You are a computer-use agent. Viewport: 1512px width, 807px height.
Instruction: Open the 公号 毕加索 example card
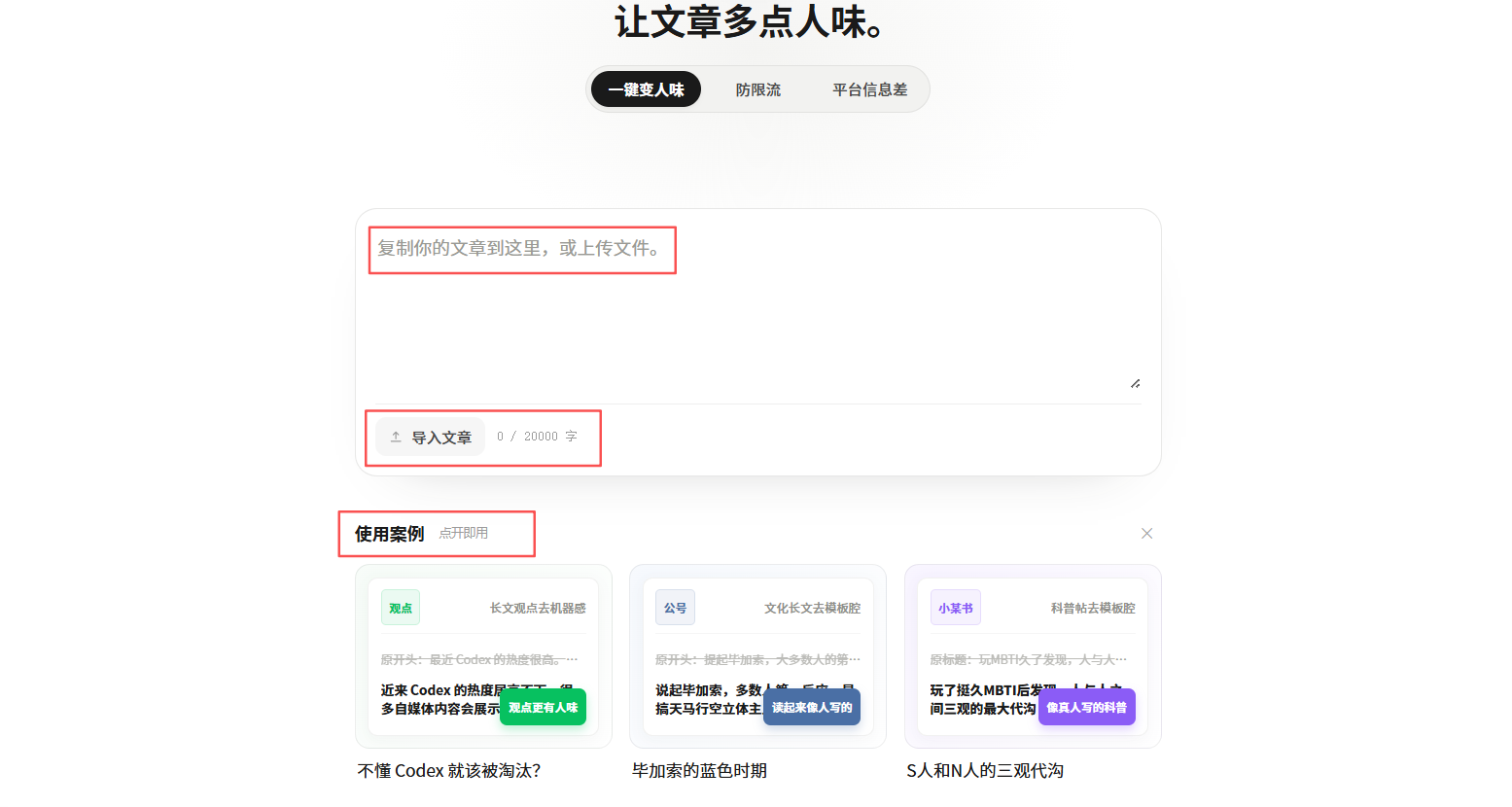757,656
